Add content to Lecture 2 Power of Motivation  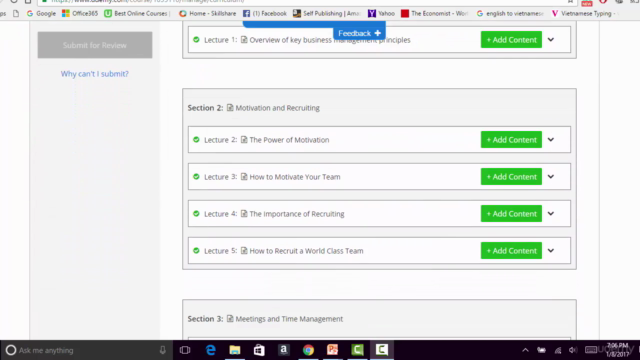click(x=511, y=140)
